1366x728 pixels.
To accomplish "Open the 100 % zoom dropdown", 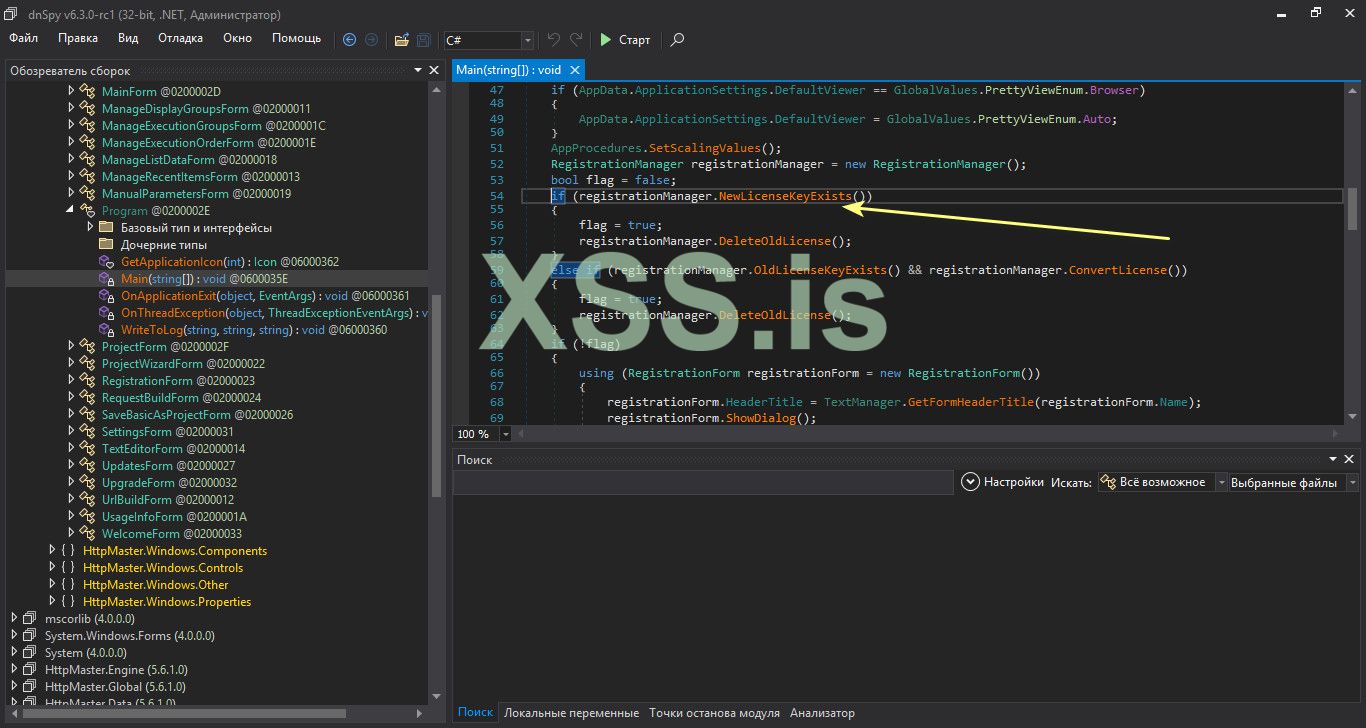I will coord(505,434).
